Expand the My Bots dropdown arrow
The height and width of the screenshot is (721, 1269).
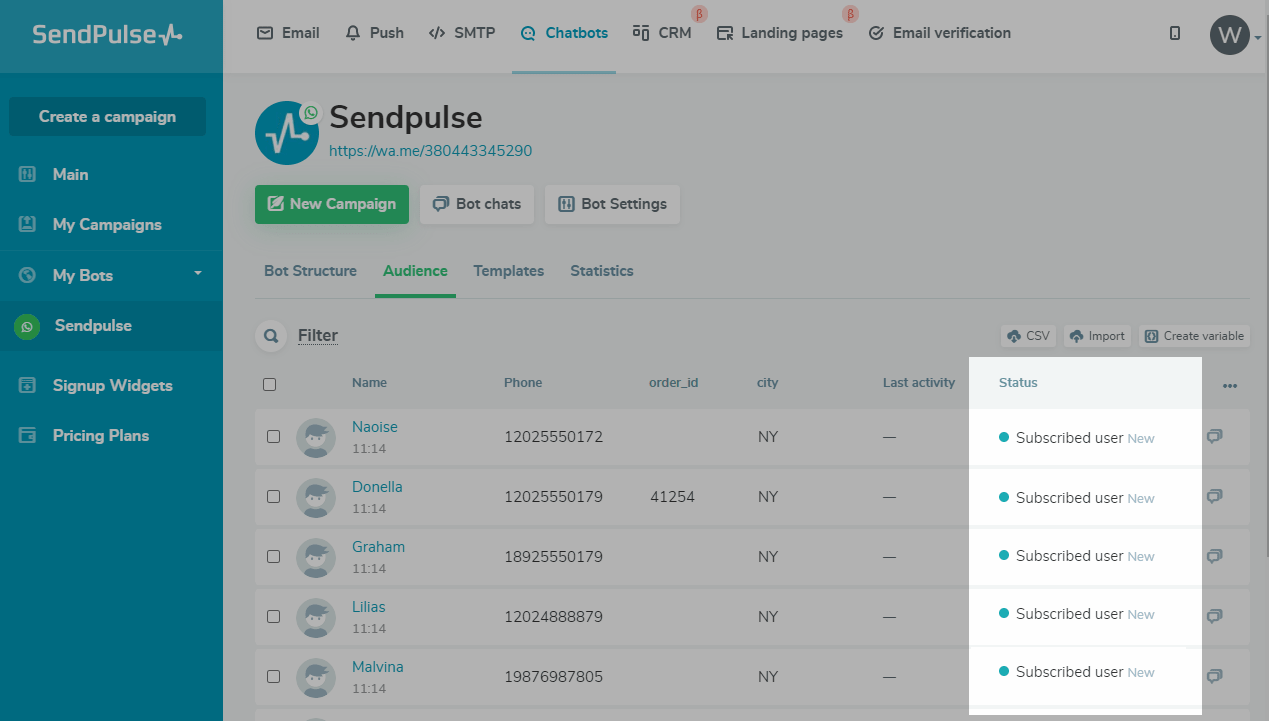click(198, 273)
